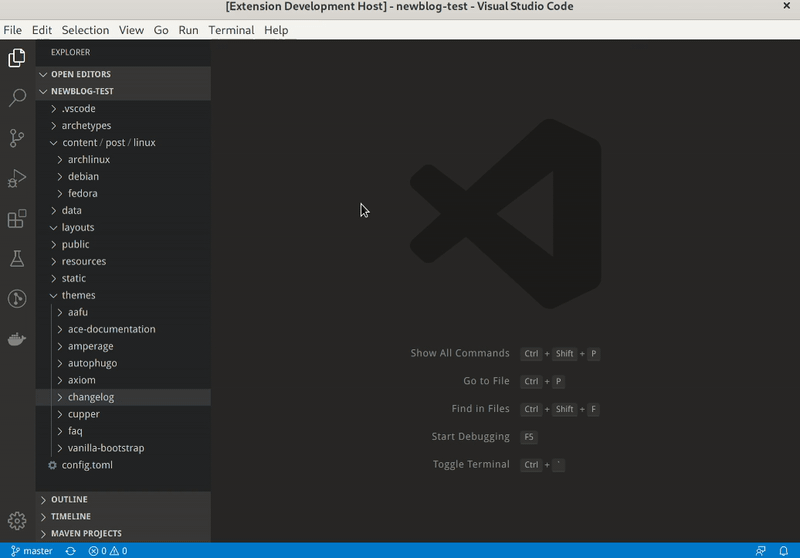Close the Visual Studio Code window
The width and height of the screenshot is (800, 558).
[786, 6]
